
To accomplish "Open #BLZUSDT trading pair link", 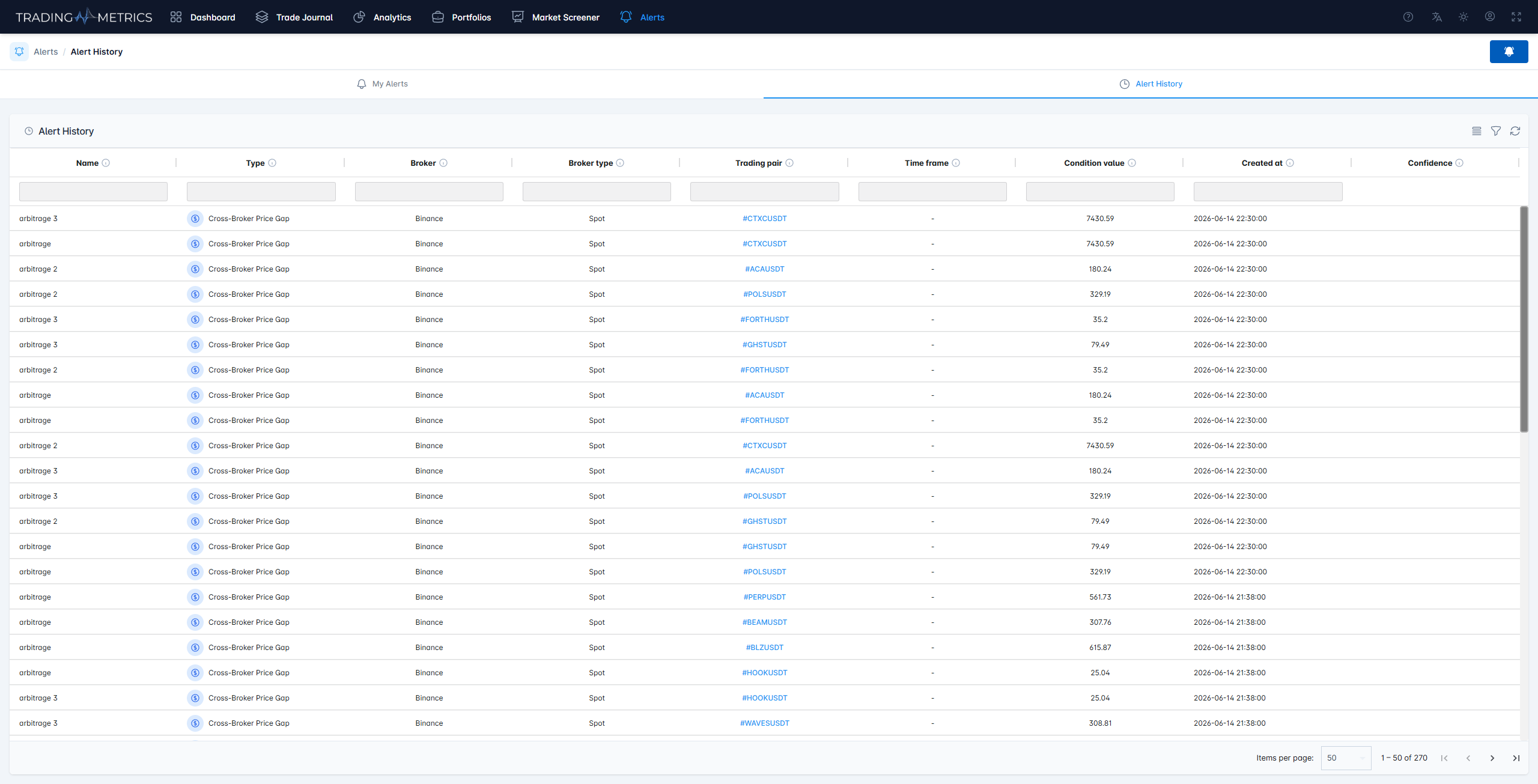I will (764, 648).
